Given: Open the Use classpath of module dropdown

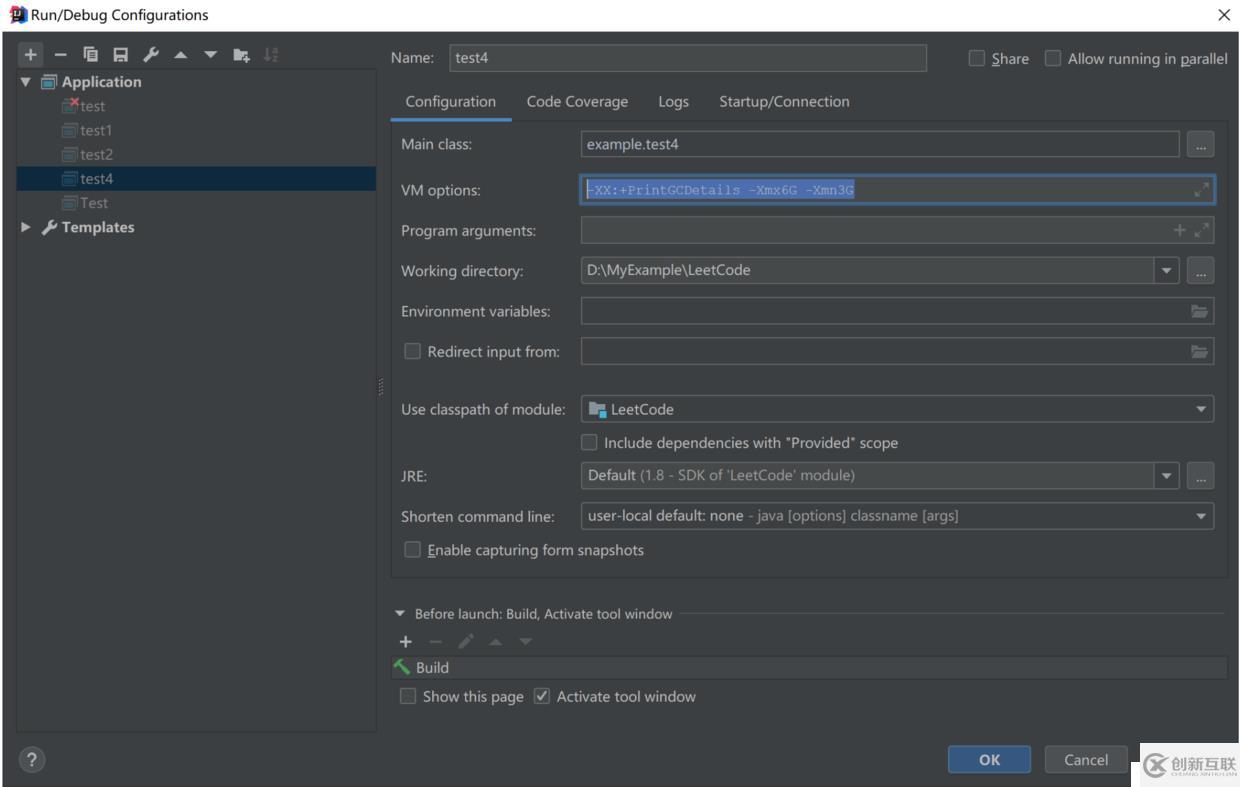Looking at the screenshot, I should point(1200,409).
